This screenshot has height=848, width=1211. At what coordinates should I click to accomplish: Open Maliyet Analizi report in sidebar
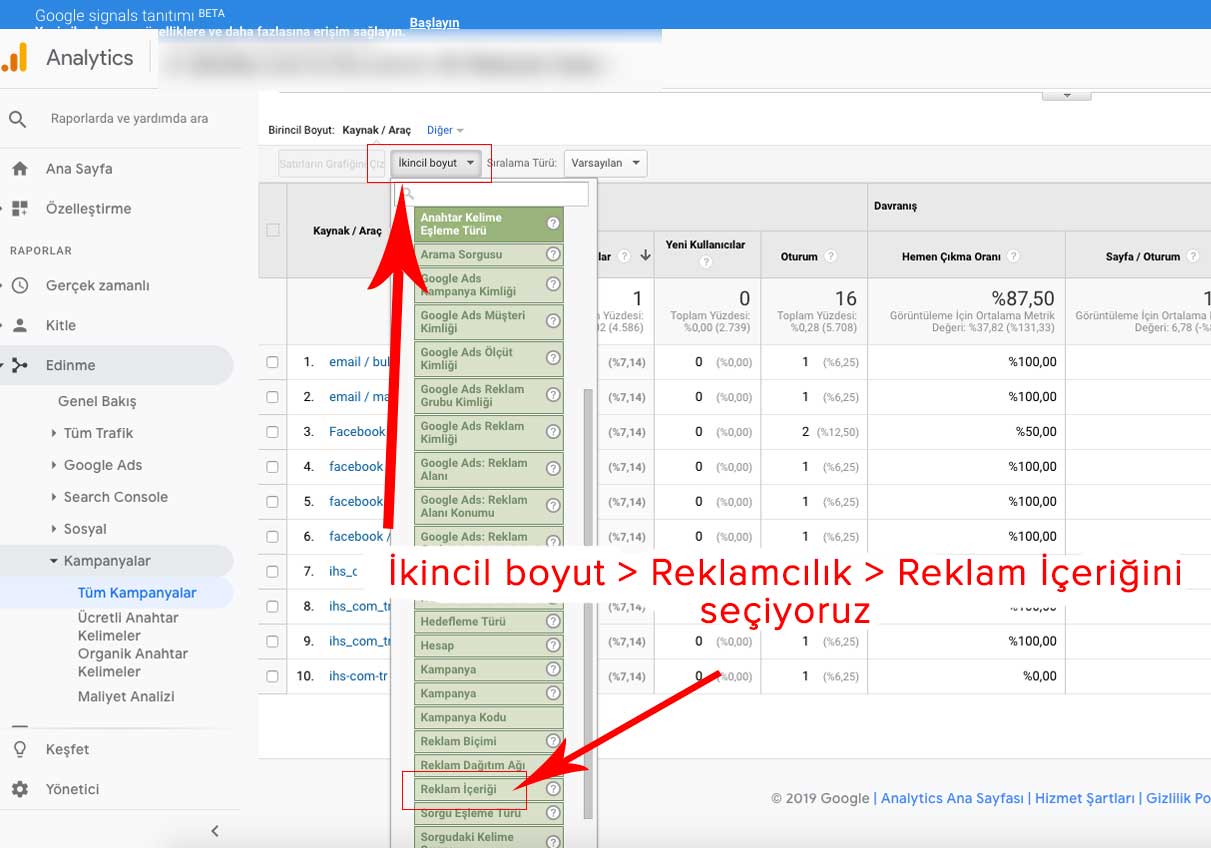pos(126,697)
